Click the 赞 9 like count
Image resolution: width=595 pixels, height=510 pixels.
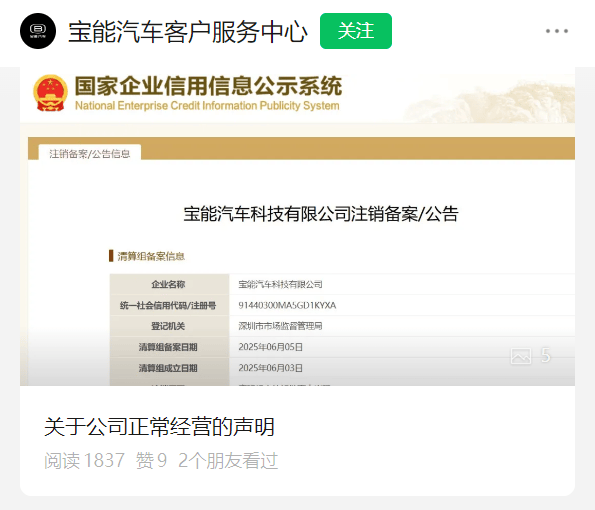pos(151,461)
